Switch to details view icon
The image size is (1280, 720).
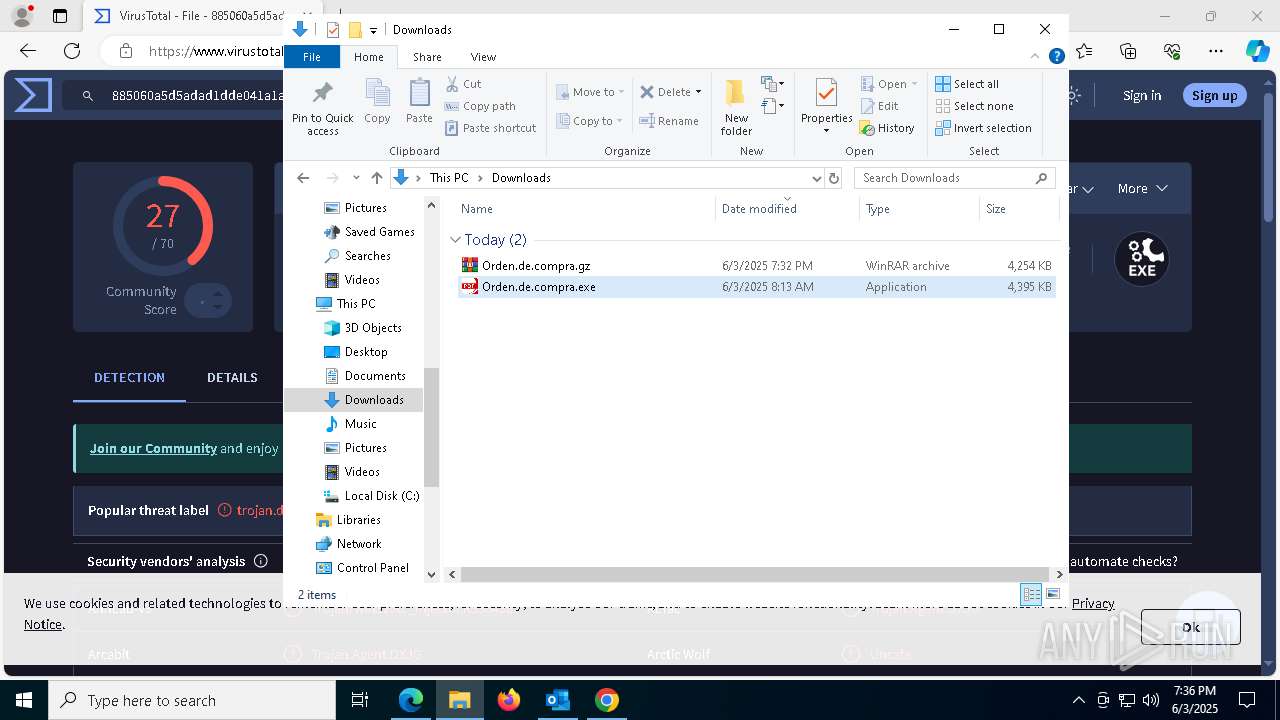click(1030, 594)
